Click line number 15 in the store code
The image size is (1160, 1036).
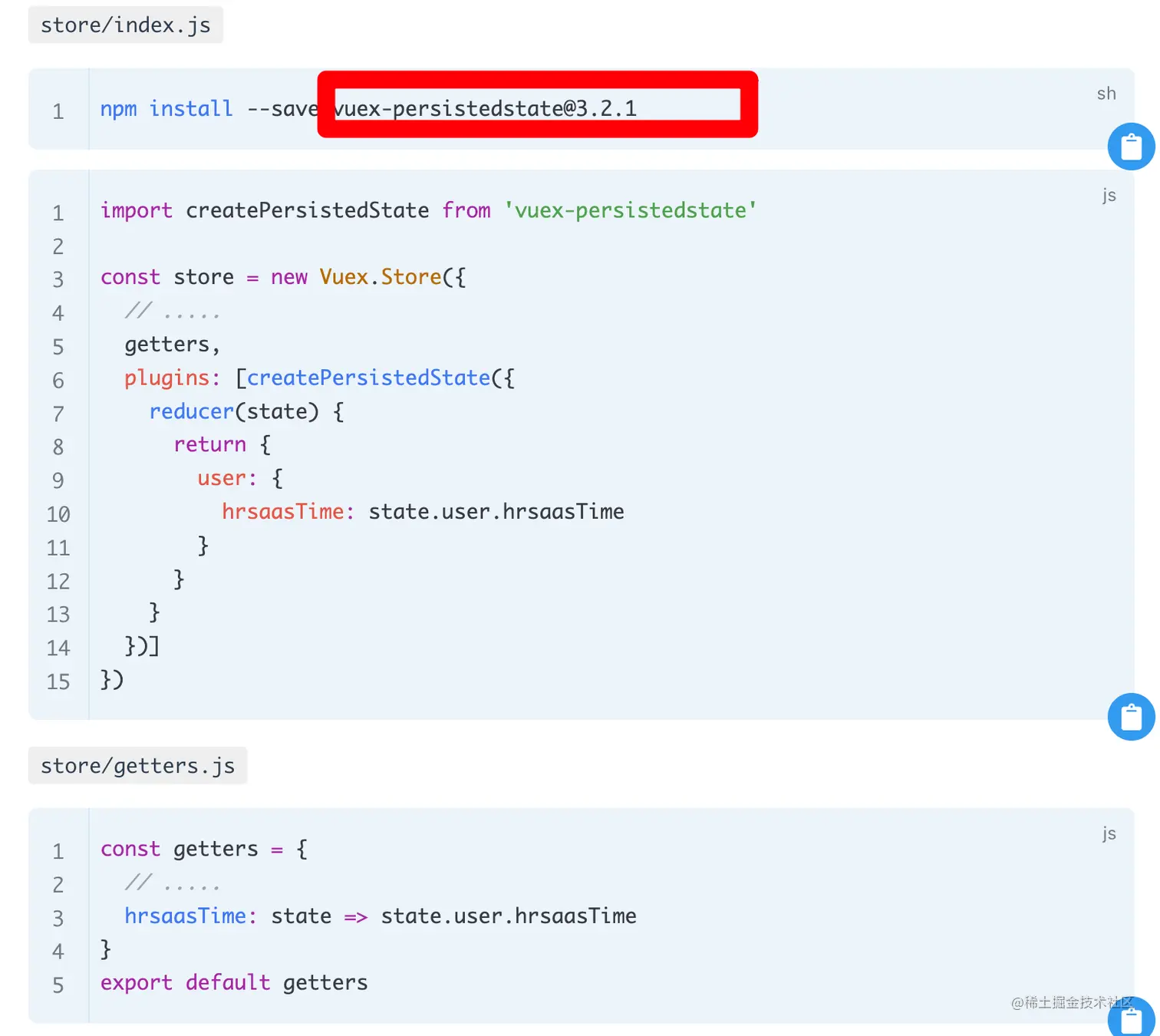tap(58, 681)
